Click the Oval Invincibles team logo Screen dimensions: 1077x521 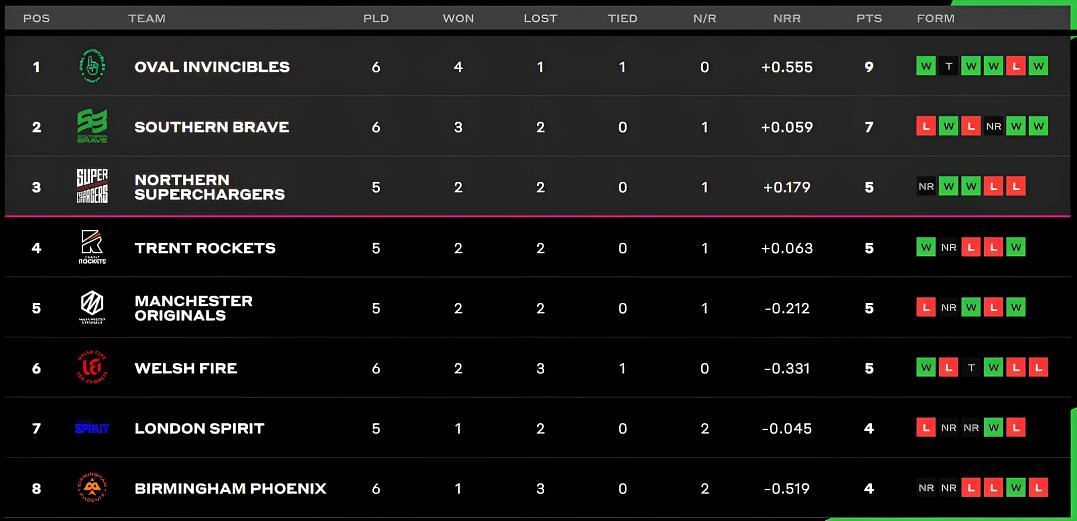point(92,67)
